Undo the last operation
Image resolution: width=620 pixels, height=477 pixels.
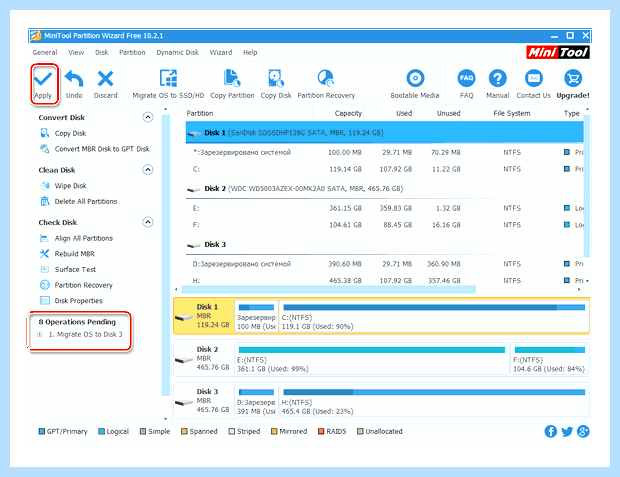[74, 84]
